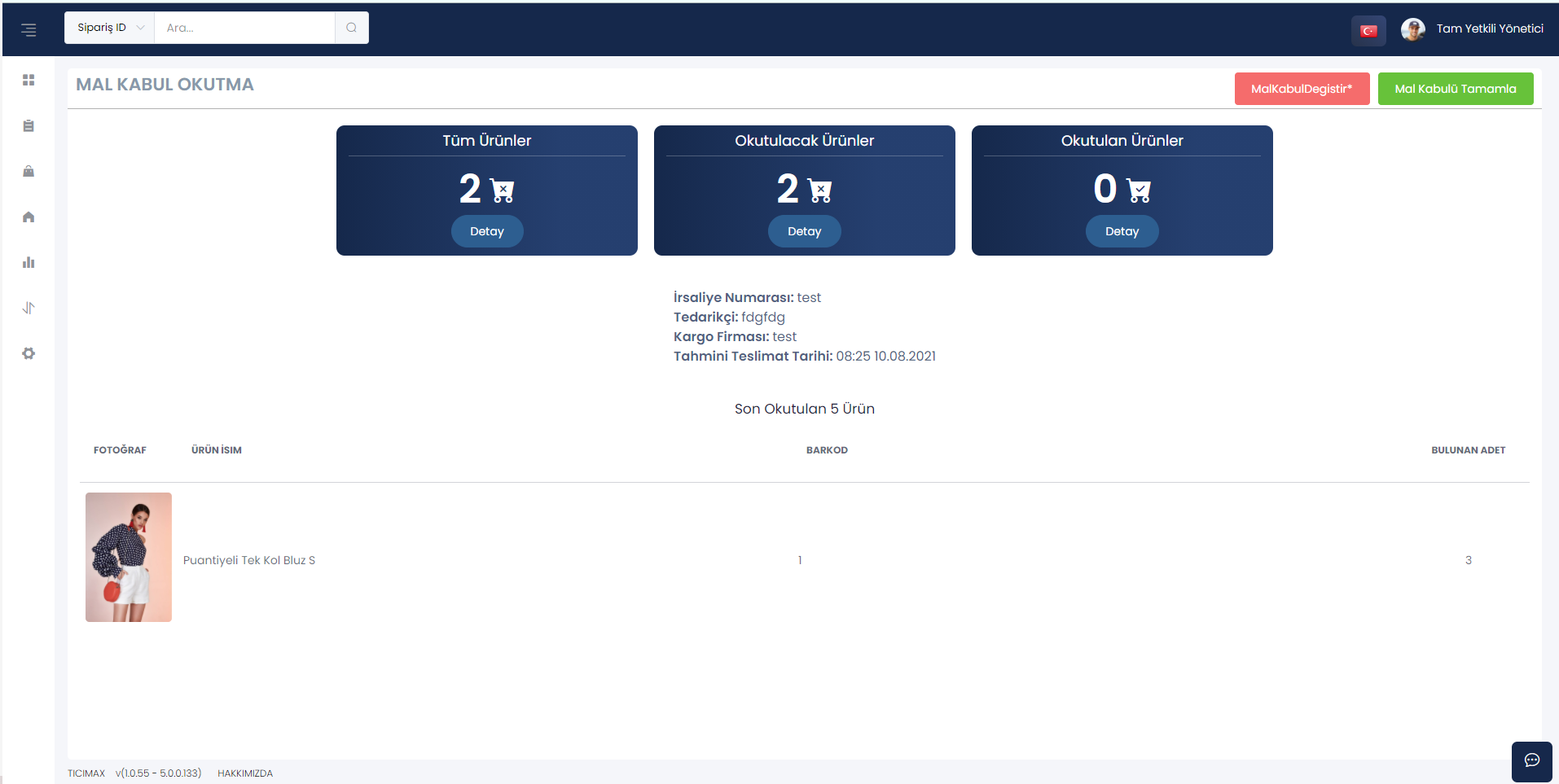Click the Mal Kabulü Tamamla button
Viewport: 1559px width, 784px height.
(1456, 89)
